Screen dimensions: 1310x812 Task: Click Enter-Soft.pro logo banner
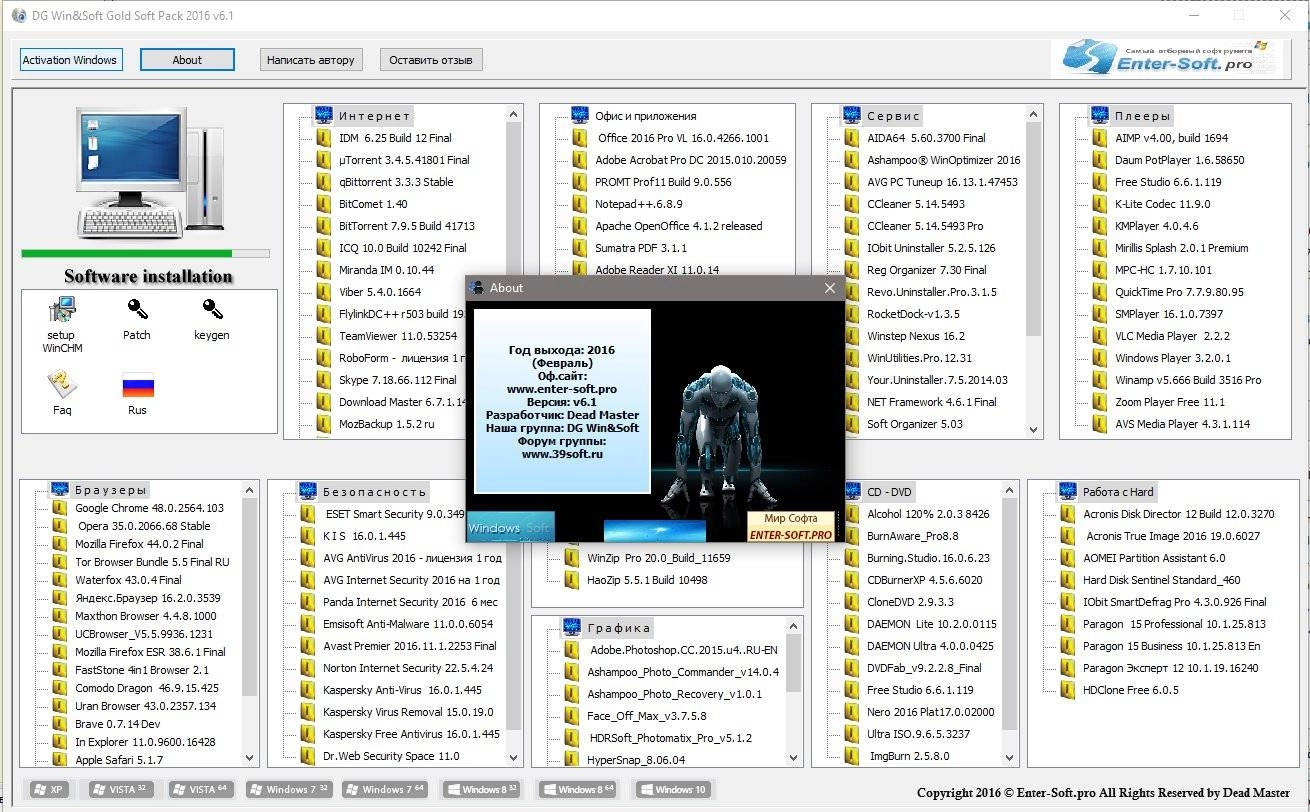point(1166,59)
